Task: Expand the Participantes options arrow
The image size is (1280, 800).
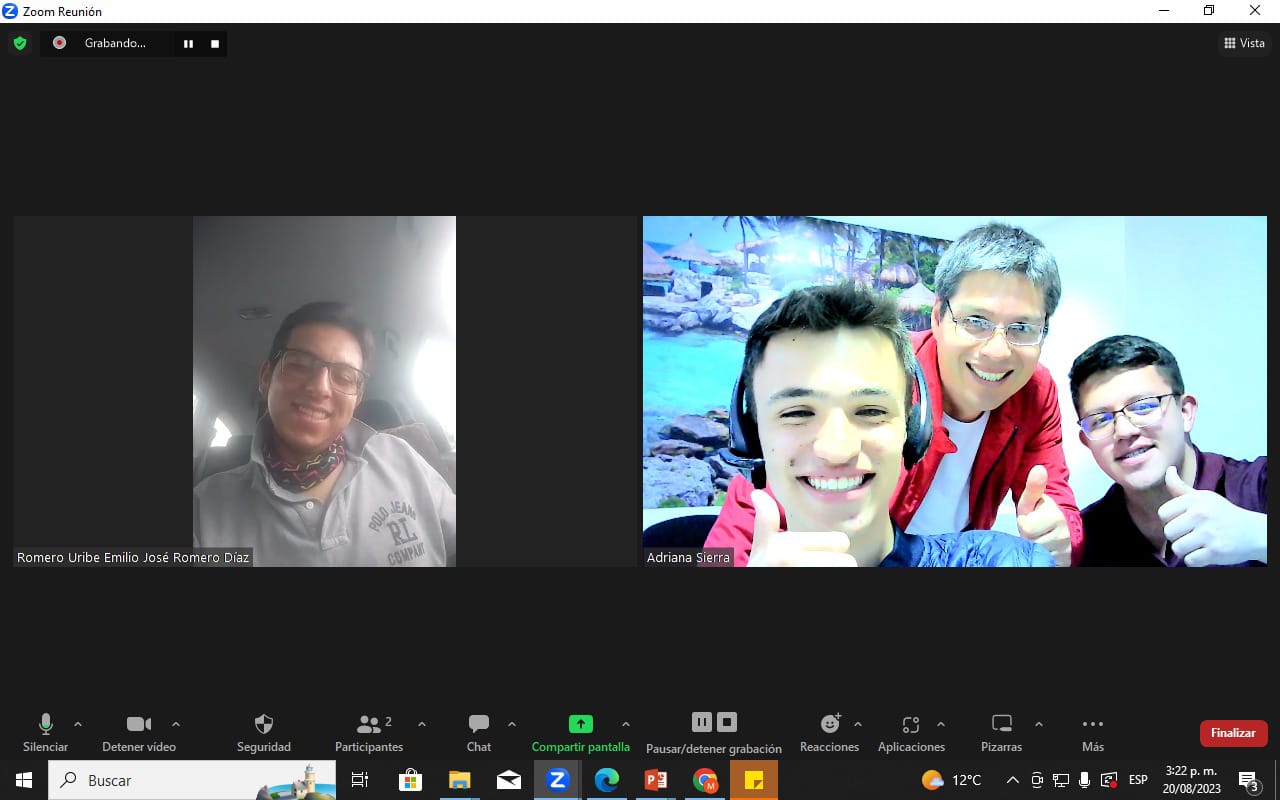Action: point(421,724)
